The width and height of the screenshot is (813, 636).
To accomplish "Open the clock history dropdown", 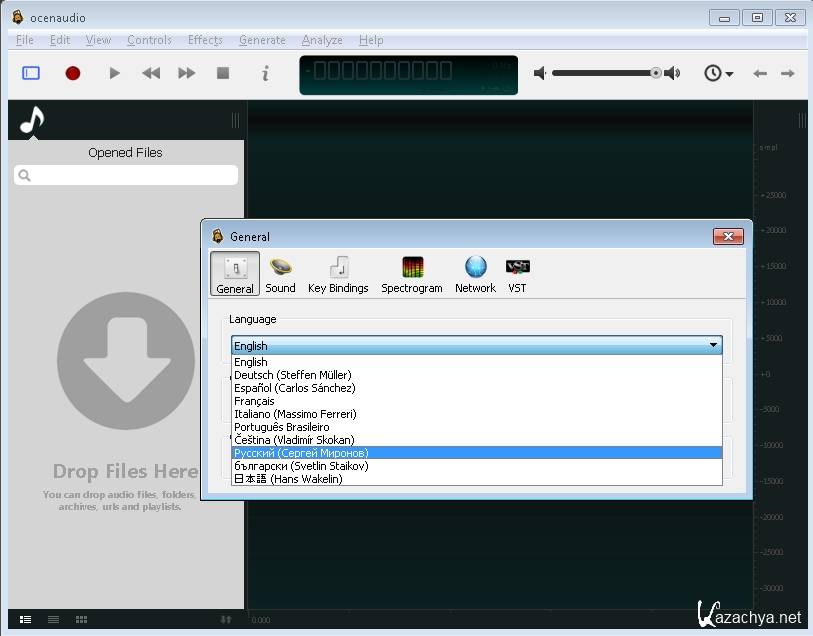I will coord(718,73).
